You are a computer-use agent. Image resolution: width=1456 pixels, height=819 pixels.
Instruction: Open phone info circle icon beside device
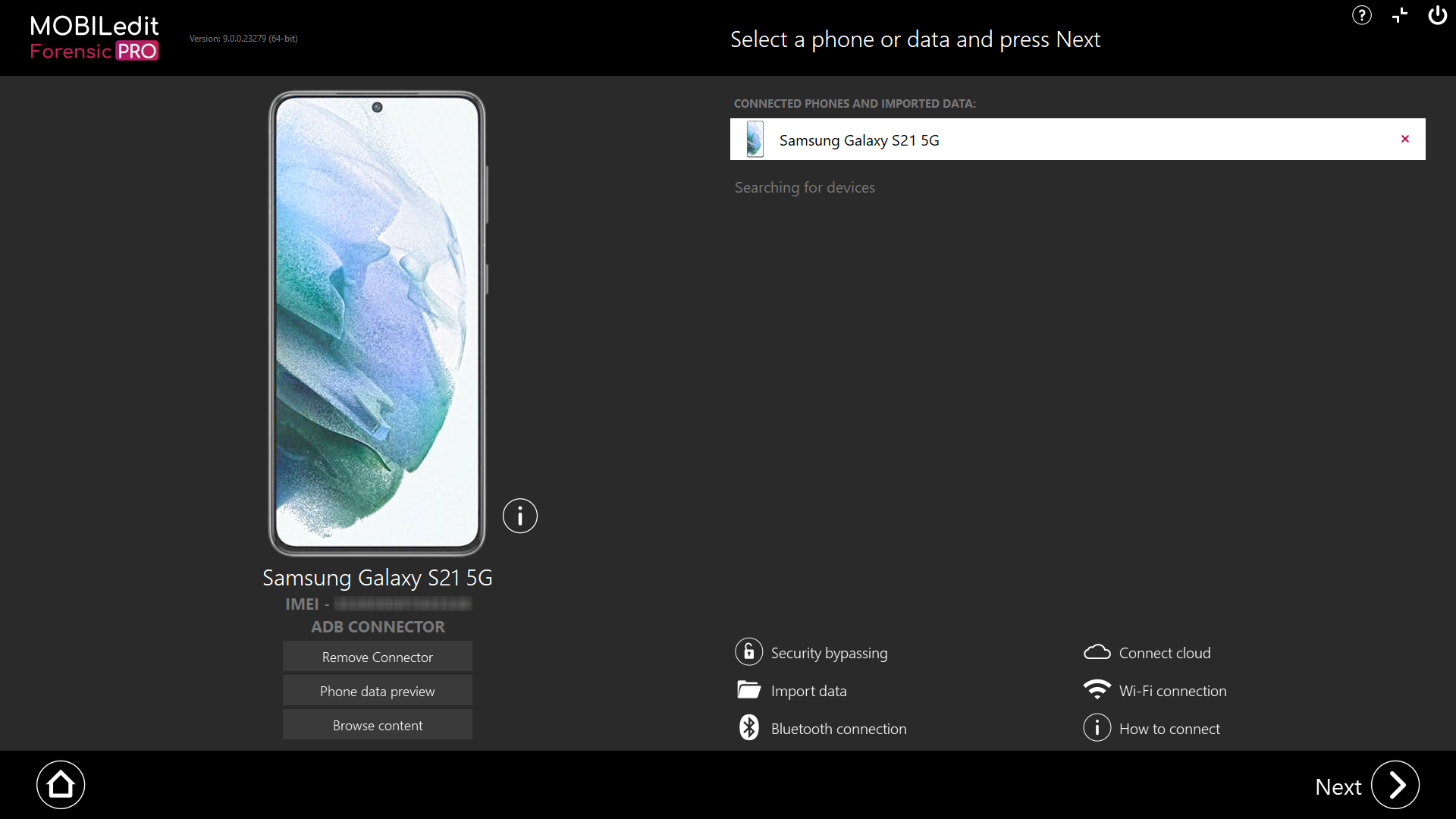(520, 516)
